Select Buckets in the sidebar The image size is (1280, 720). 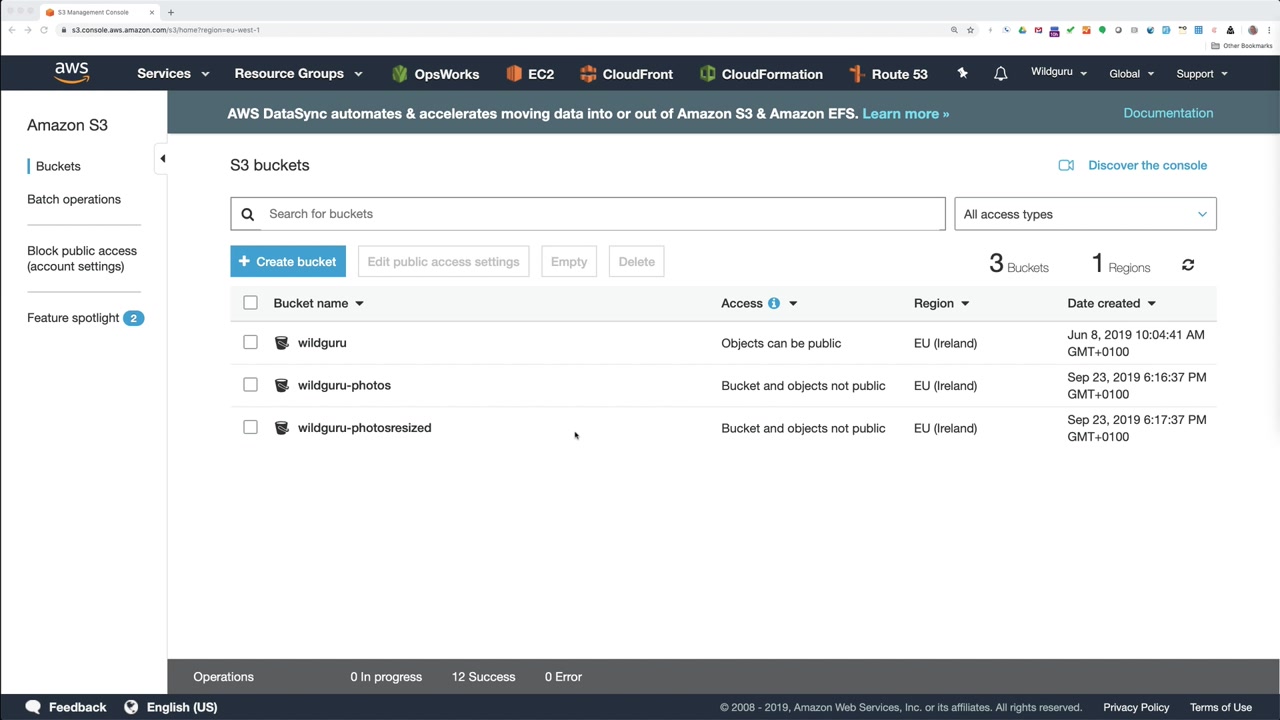[x=58, y=166]
